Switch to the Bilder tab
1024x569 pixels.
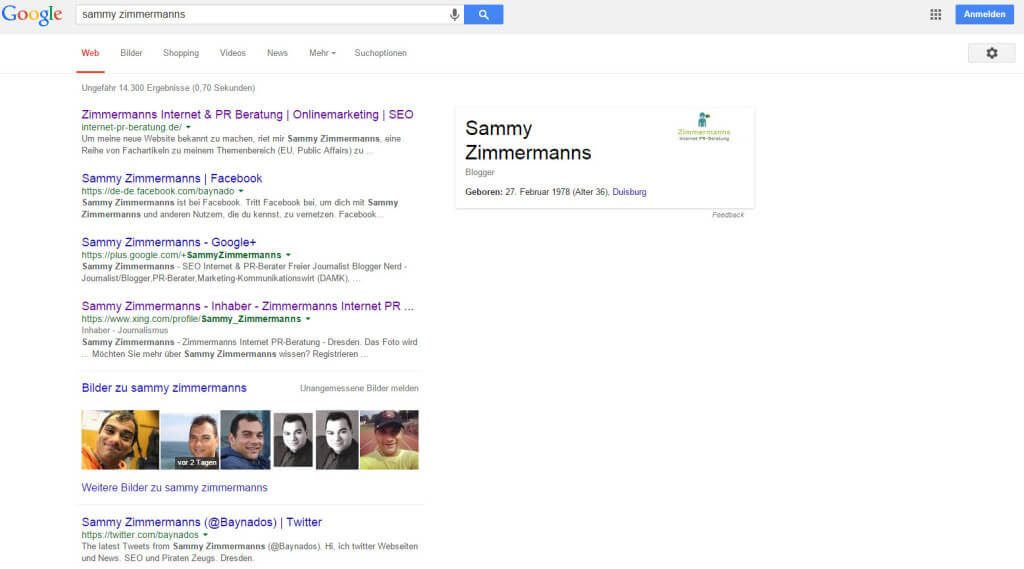(131, 53)
